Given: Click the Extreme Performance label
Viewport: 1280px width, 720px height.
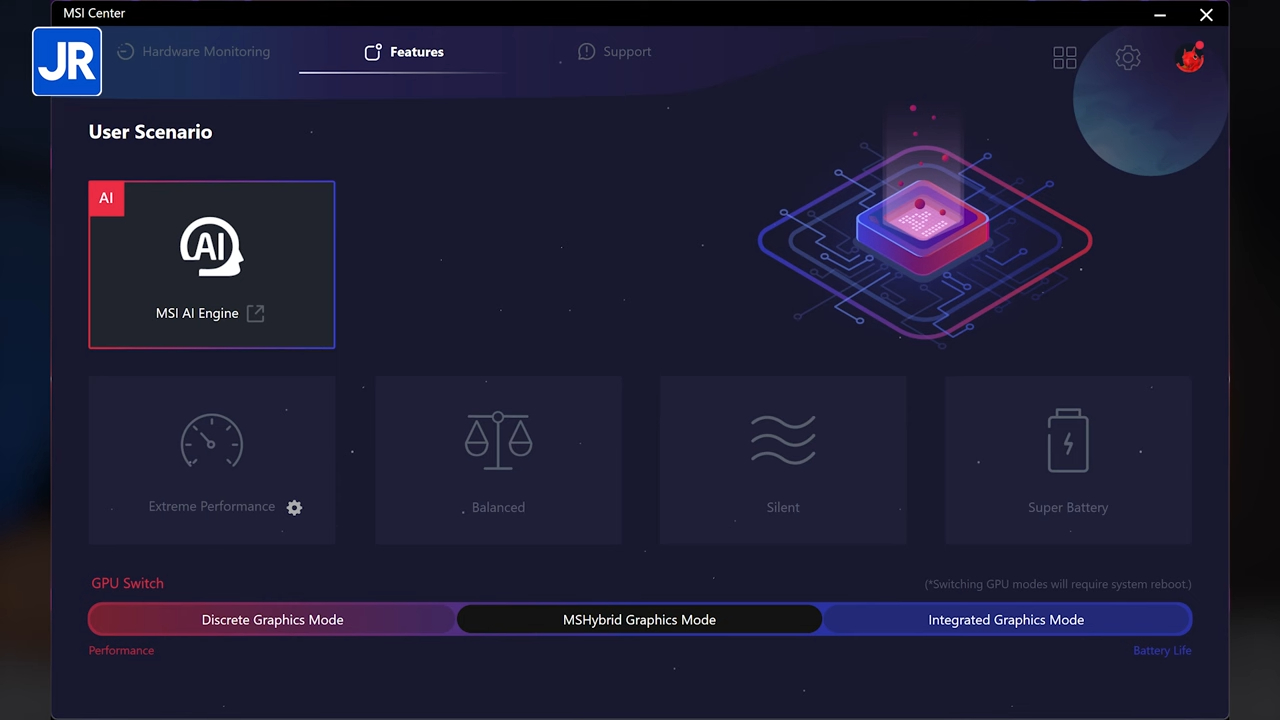Looking at the screenshot, I should [211, 507].
